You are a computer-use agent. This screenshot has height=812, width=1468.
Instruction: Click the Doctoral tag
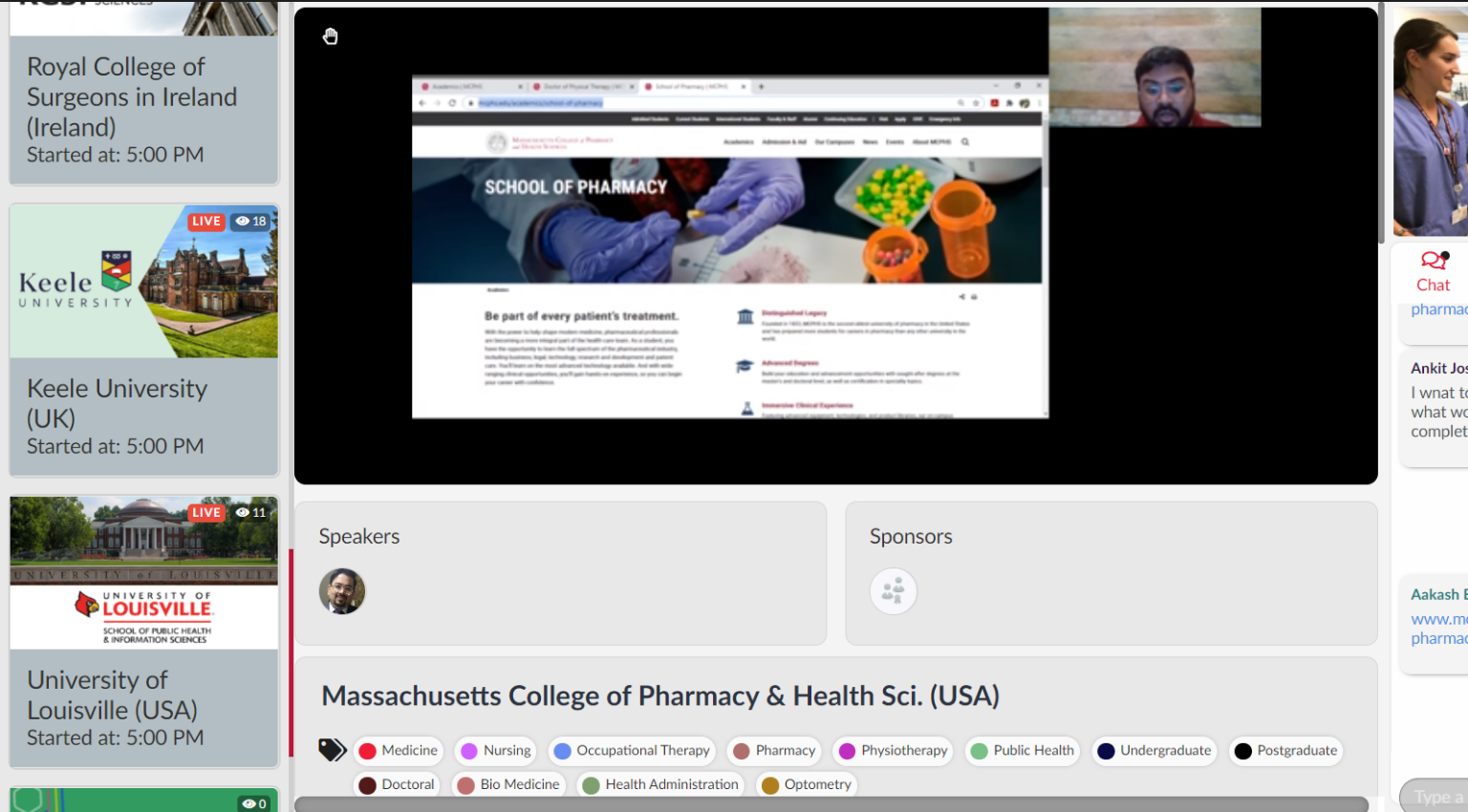pos(397,784)
